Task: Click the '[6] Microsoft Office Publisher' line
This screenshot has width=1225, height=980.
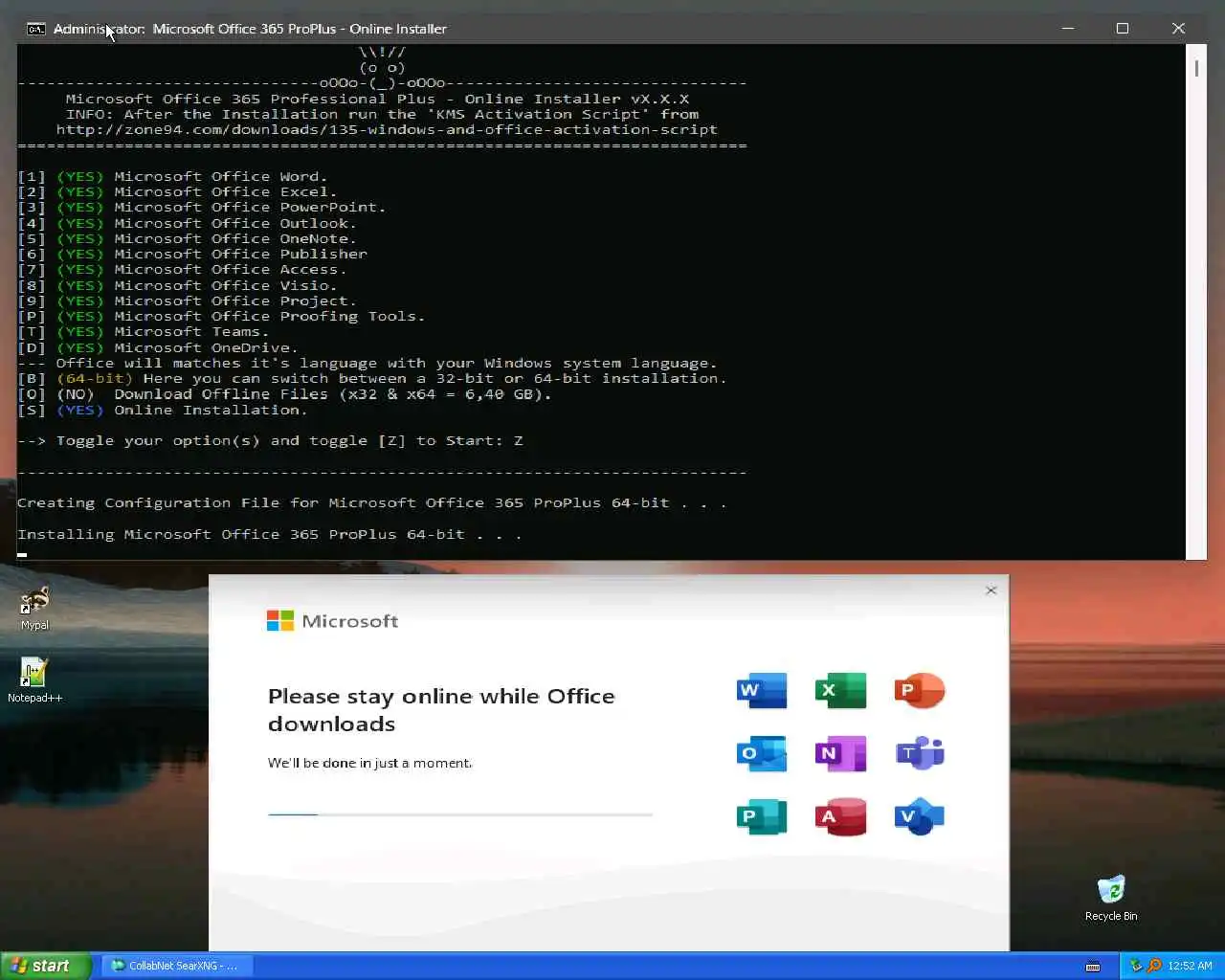Action: coord(192,255)
